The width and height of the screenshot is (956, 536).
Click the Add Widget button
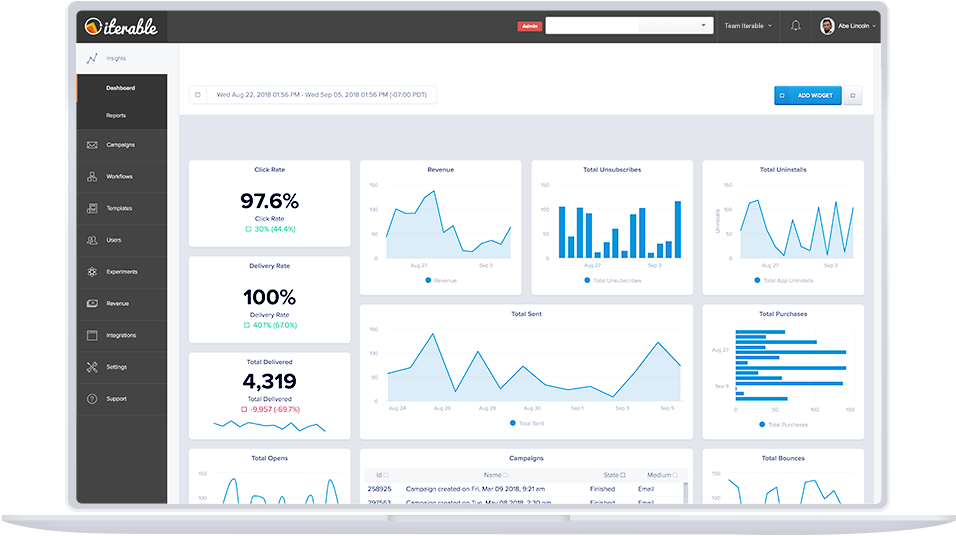pyautogui.click(x=807, y=95)
